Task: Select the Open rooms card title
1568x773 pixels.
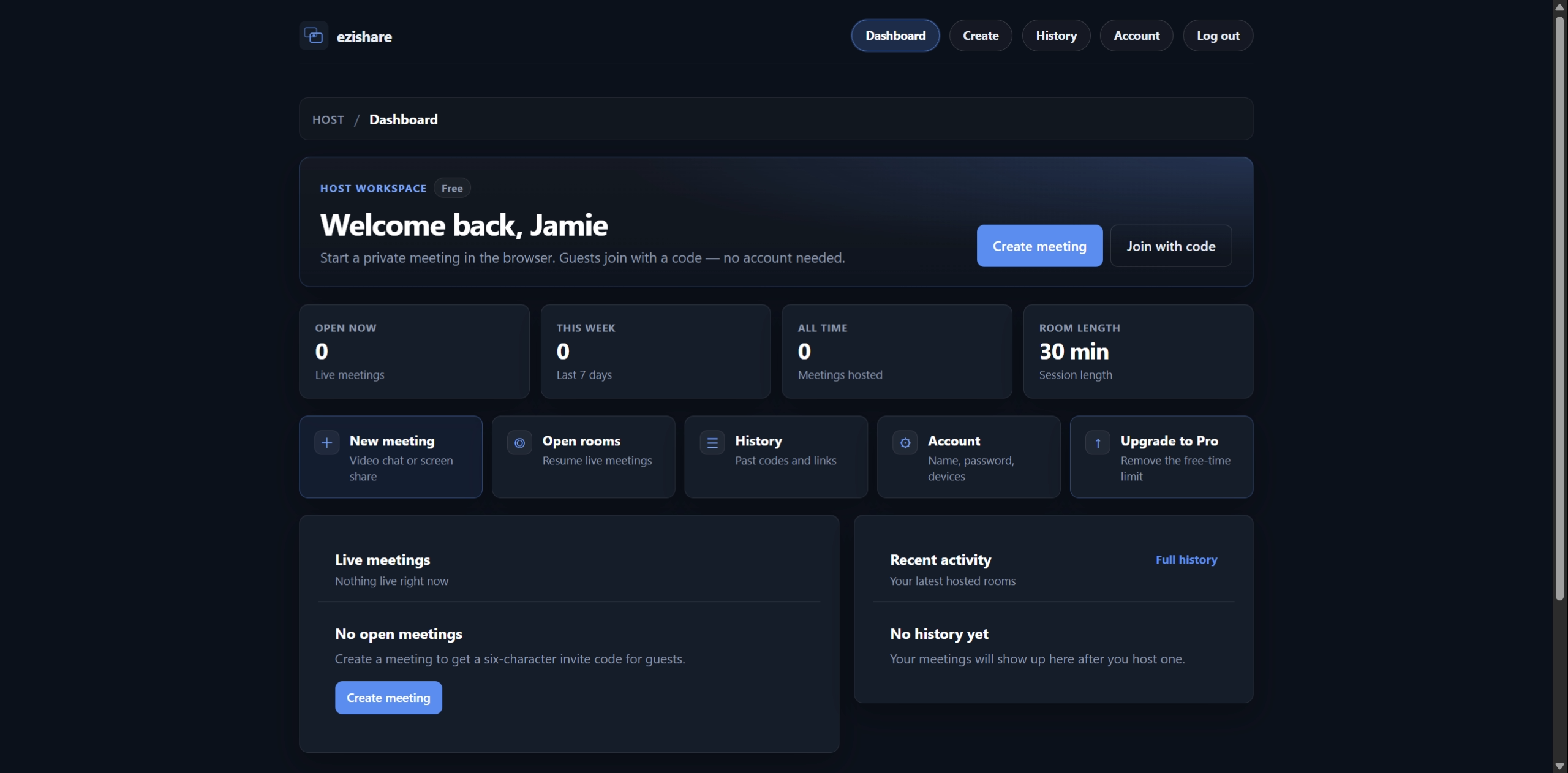Action: click(x=581, y=441)
